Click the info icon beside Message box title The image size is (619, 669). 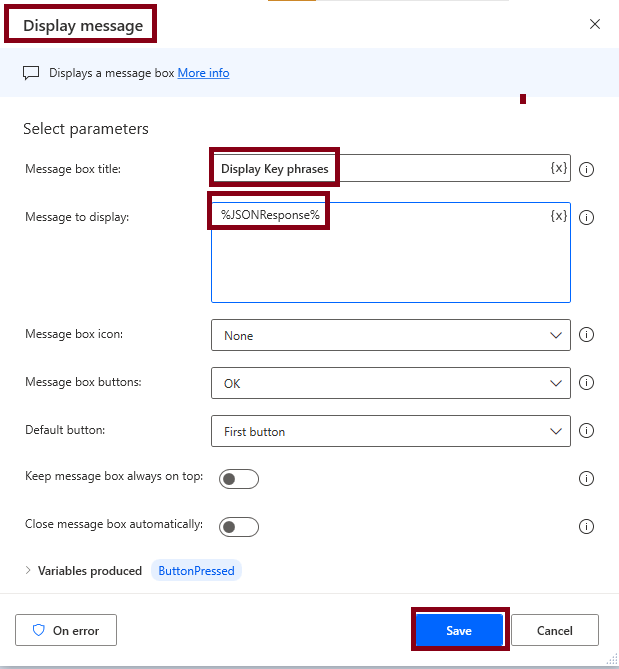587,169
